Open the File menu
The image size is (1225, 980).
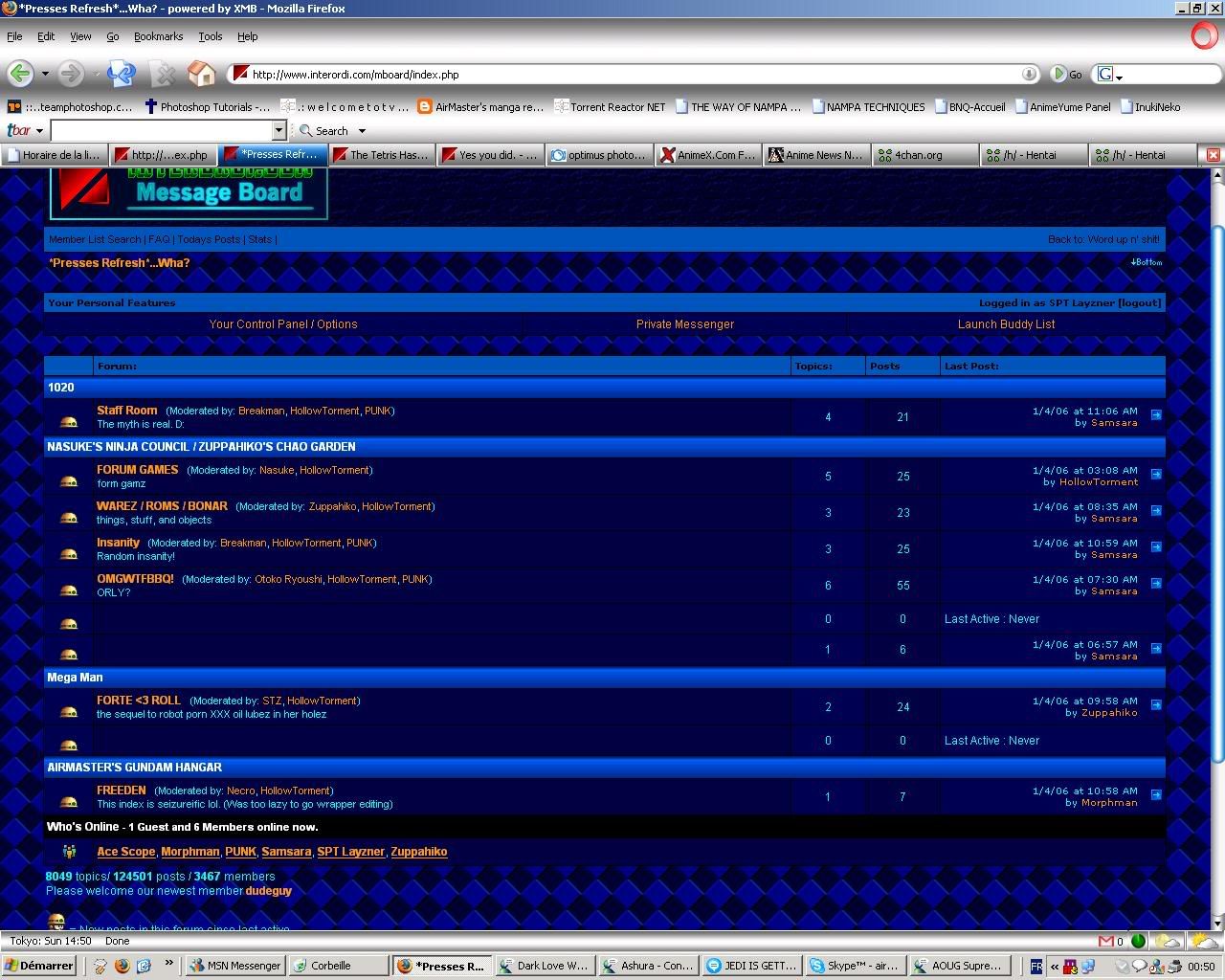tap(14, 36)
